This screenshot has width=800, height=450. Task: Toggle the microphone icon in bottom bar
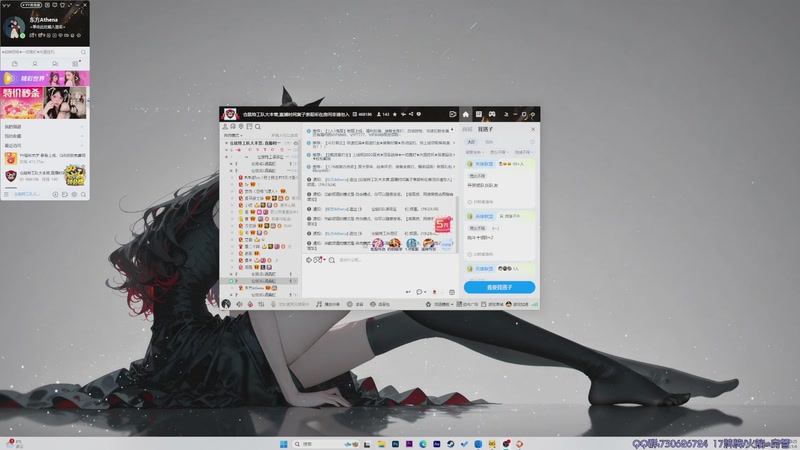click(273, 304)
